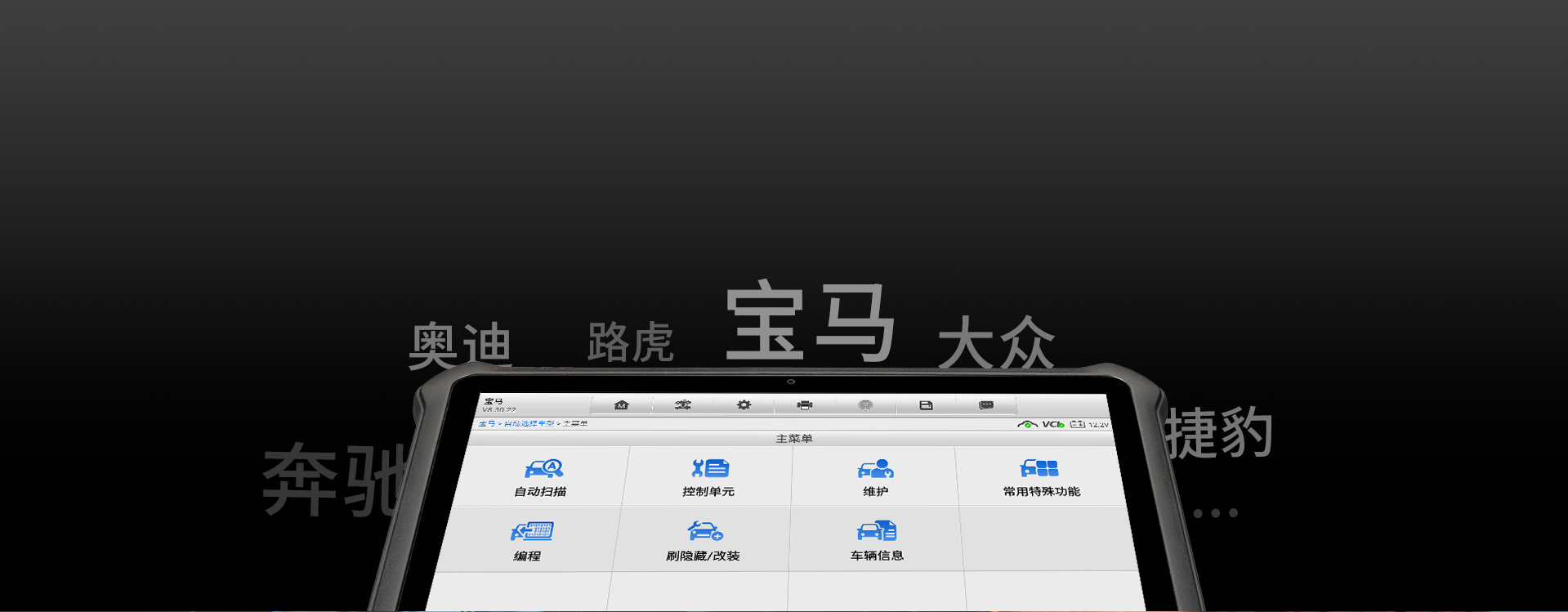
Task: Open the data logging message icon
Action: [x=986, y=405]
